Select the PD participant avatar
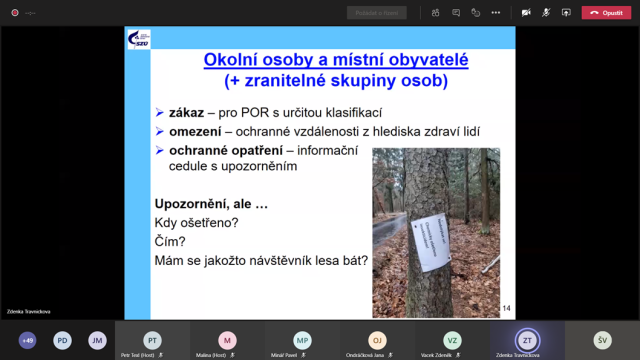640x360 pixels. pyautogui.click(x=62, y=340)
